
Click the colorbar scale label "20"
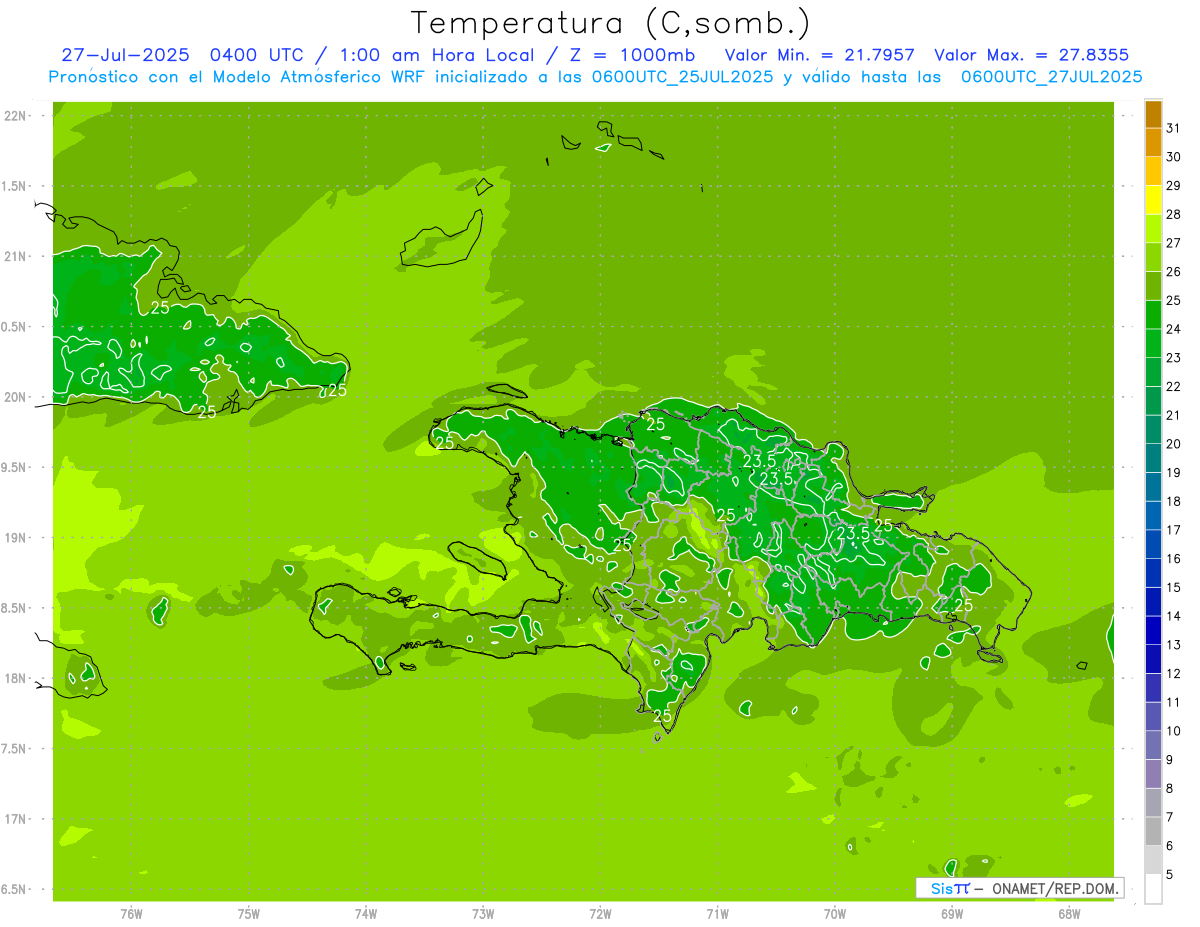click(x=1174, y=444)
